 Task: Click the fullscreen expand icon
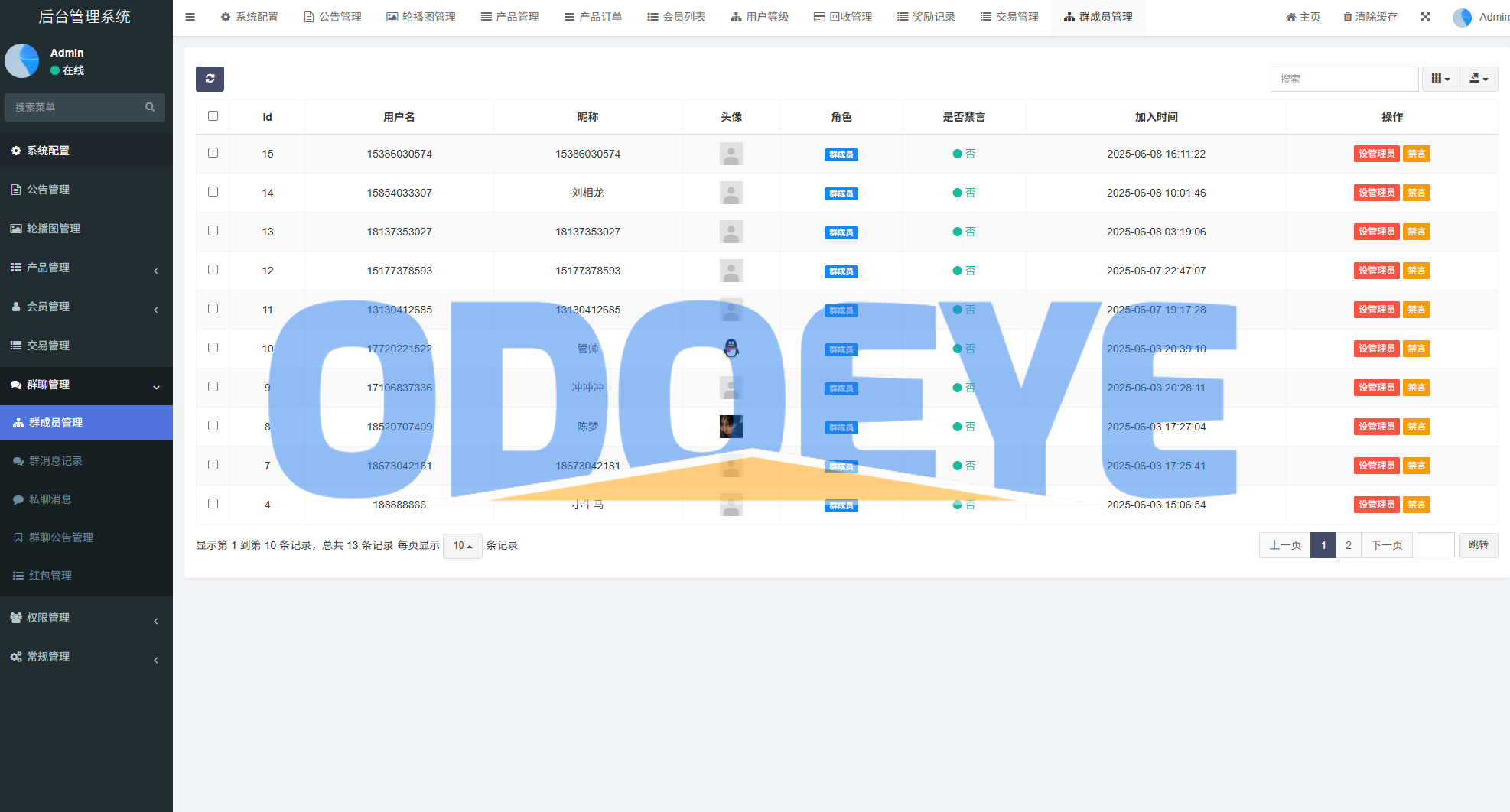[x=1425, y=17]
